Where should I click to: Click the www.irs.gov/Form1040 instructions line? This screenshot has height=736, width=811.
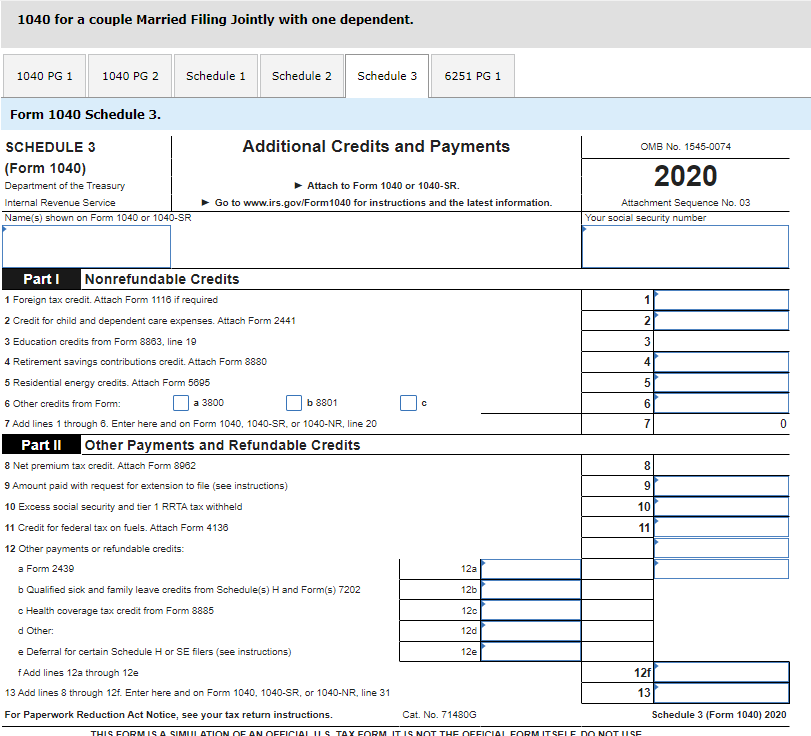(x=377, y=203)
